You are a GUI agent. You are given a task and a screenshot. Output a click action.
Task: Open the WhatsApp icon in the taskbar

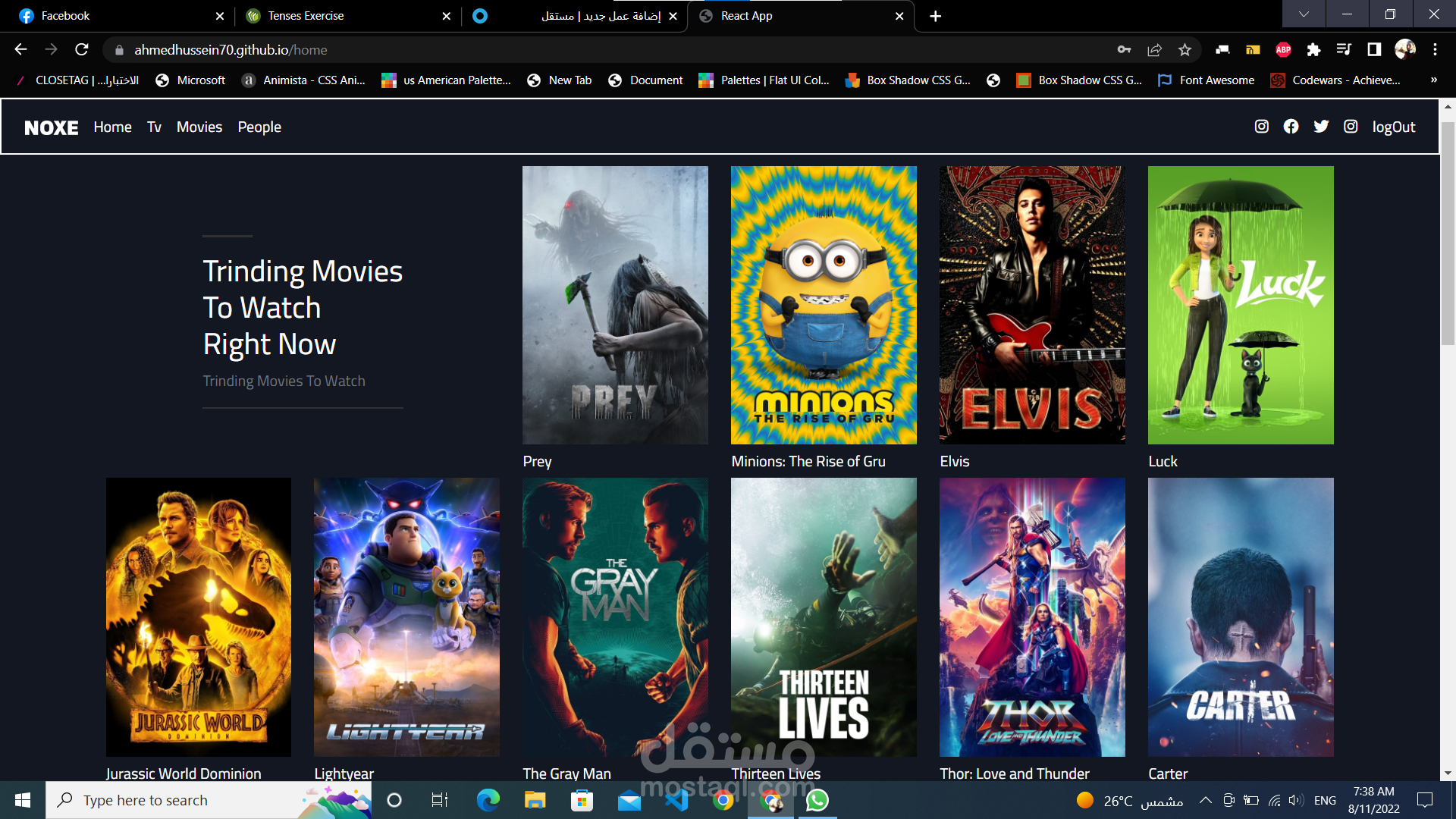[x=817, y=800]
